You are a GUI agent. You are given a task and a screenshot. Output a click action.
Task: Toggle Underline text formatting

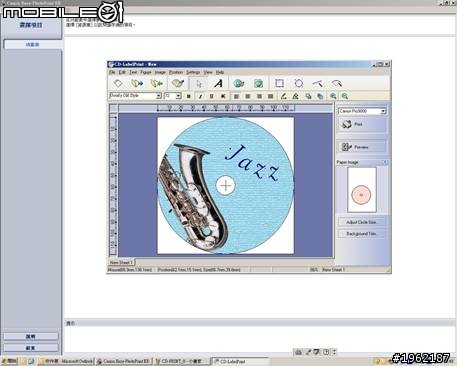click(x=211, y=96)
